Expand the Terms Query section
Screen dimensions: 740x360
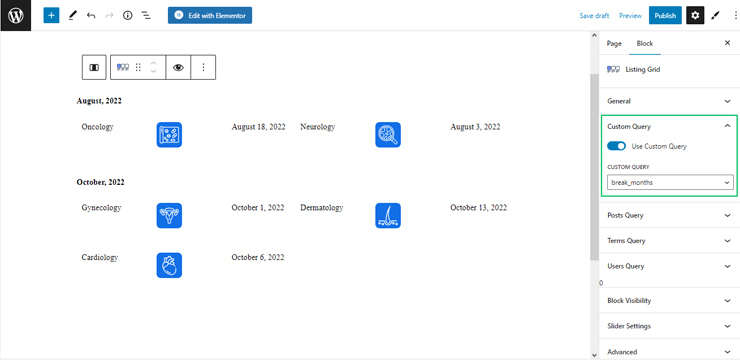click(668, 241)
